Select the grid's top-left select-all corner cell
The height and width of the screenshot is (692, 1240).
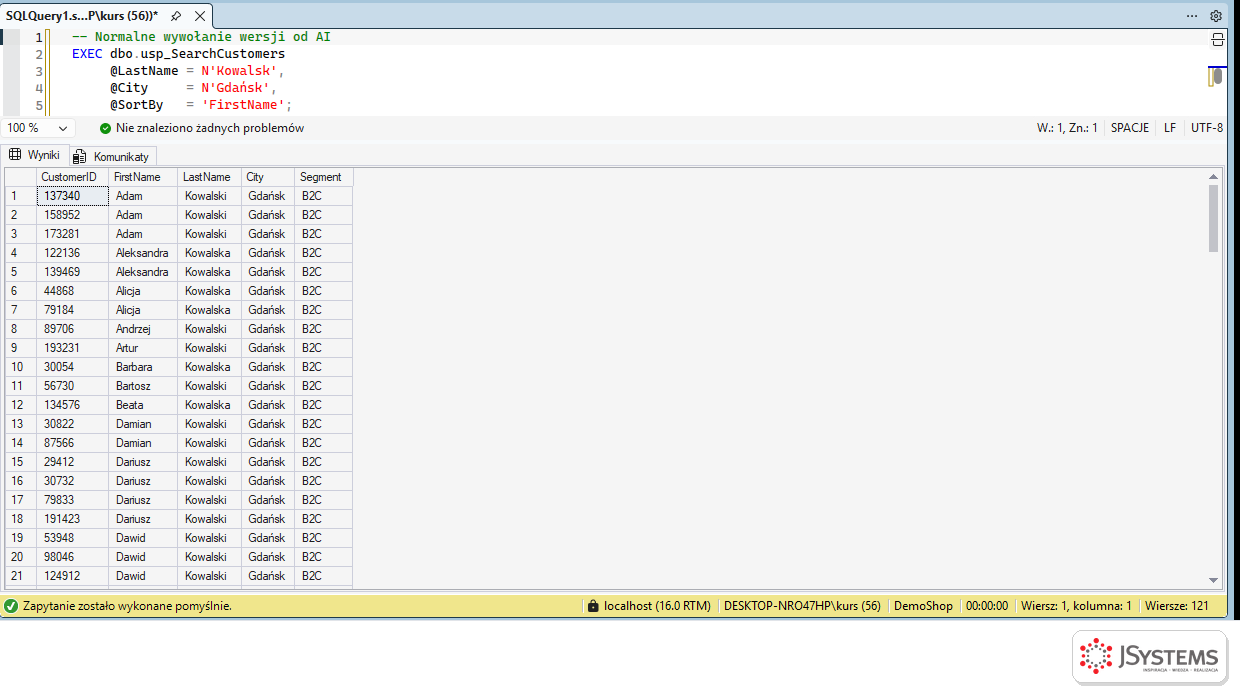(x=21, y=177)
